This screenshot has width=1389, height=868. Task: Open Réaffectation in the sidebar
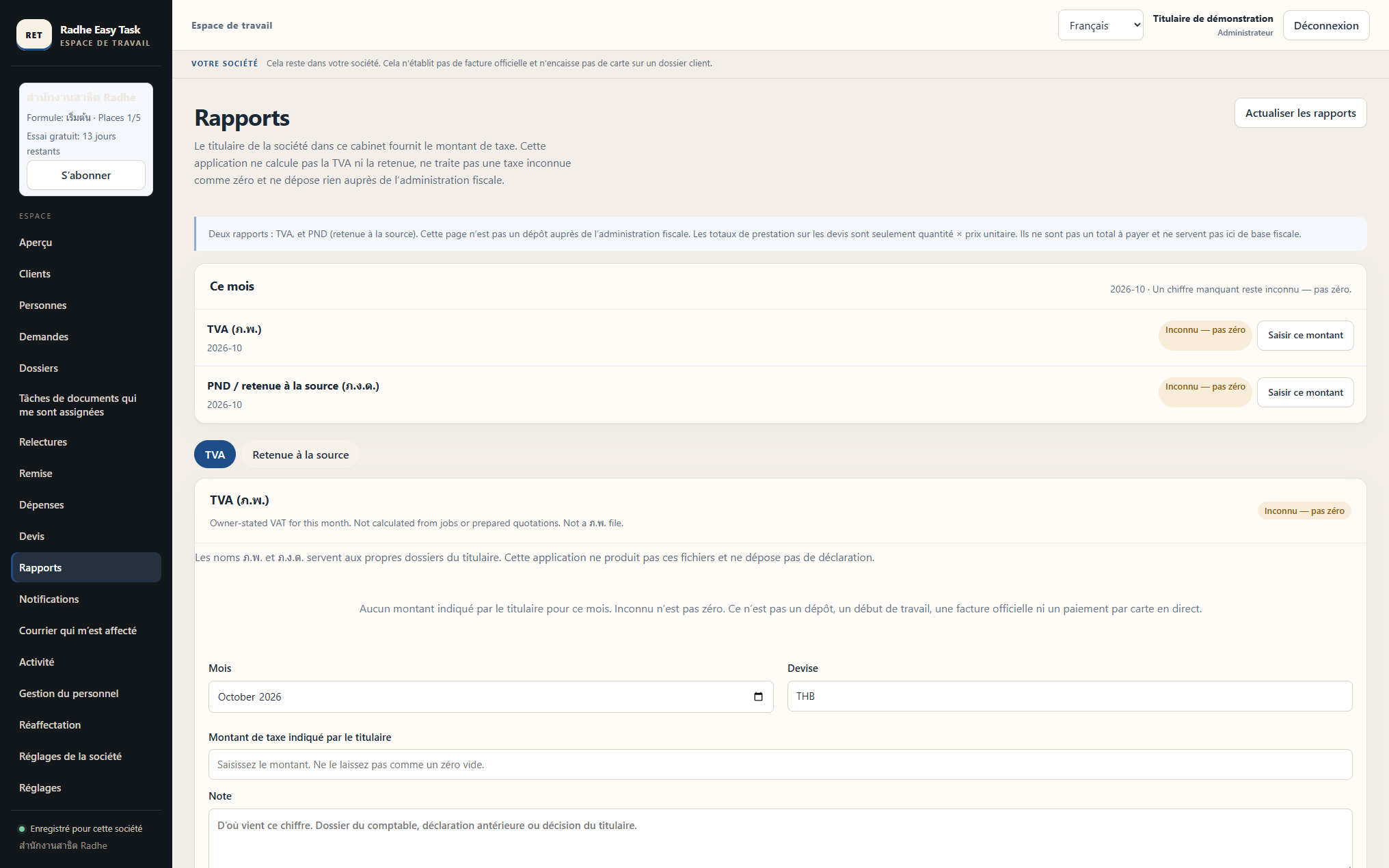(x=86, y=725)
